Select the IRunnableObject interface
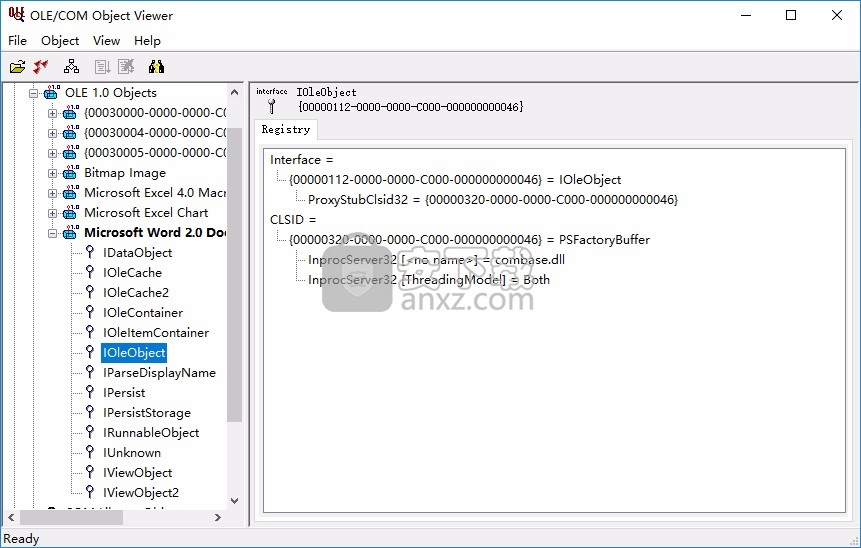The height and width of the screenshot is (548, 861). (151, 433)
